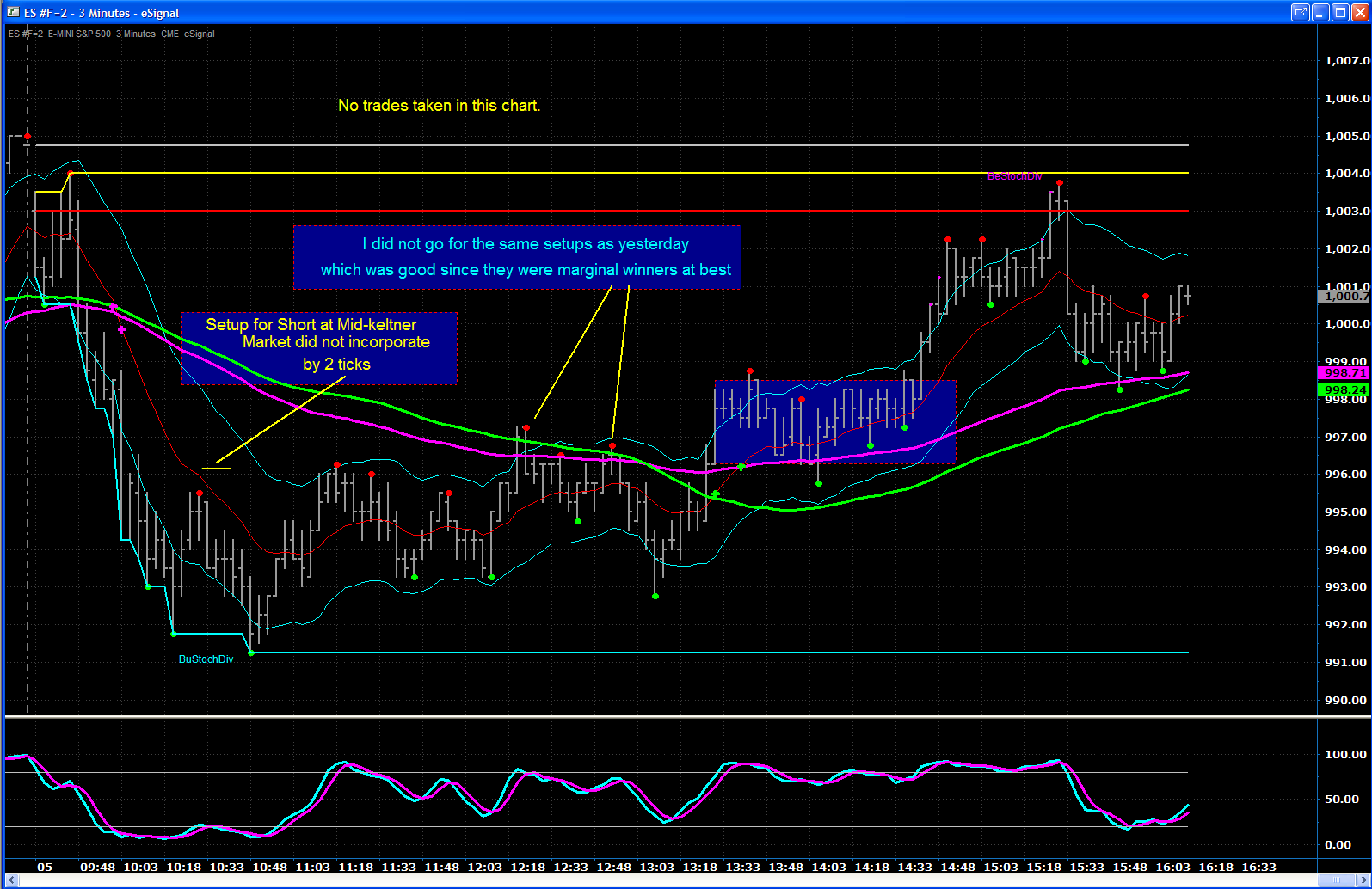Click the 995.00 price axis label
The image size is (1372, 889).
point(1347,512)
